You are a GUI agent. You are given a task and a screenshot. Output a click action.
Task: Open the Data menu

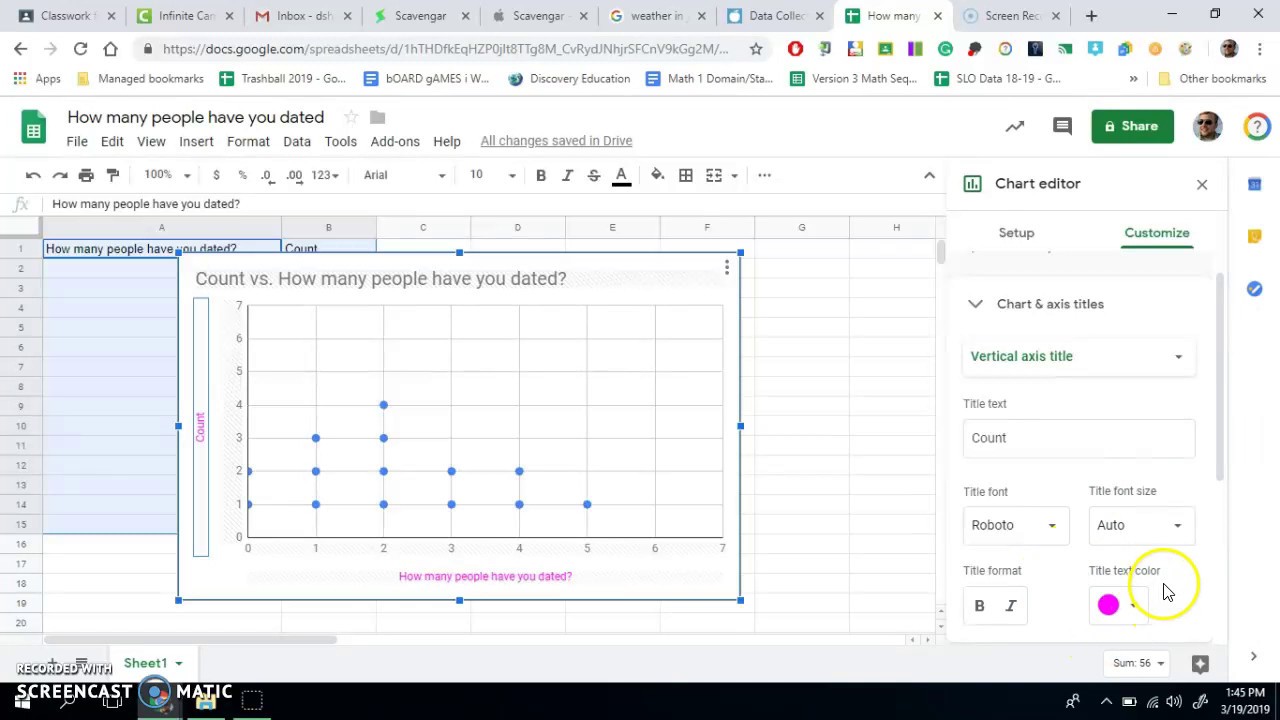pos(297,141)
